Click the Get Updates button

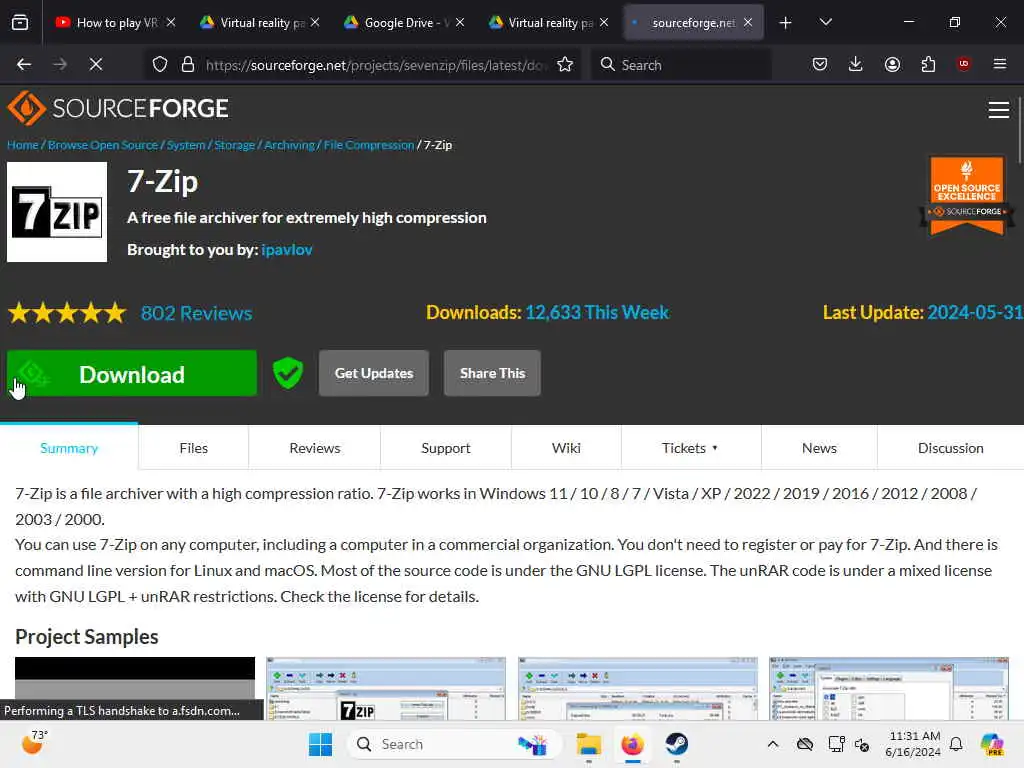tap(374, 373)
